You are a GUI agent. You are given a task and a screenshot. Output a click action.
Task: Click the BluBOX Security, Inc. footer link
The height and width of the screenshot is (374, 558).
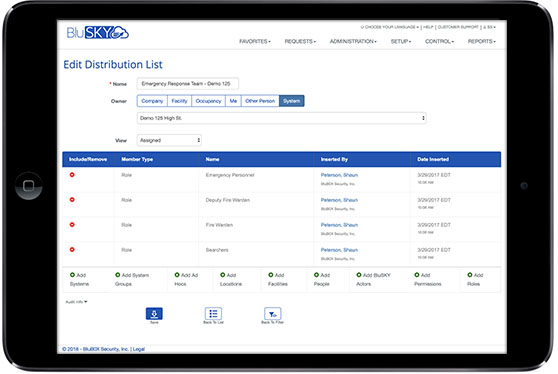coord(105,349)
